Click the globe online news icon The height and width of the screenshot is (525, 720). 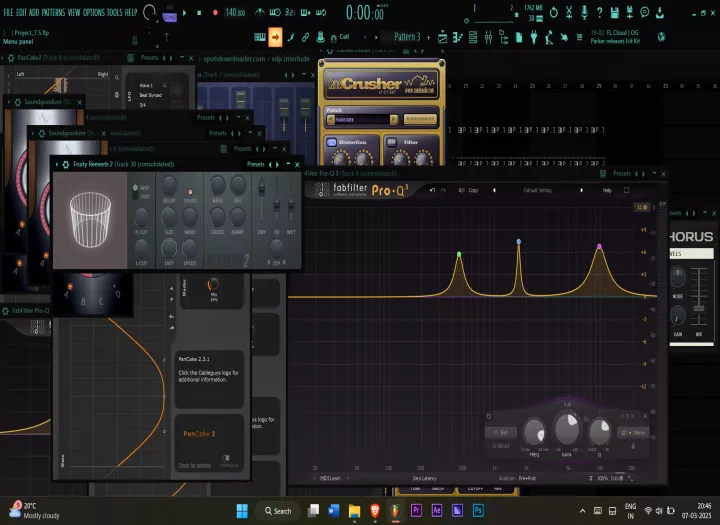(661, 37)
